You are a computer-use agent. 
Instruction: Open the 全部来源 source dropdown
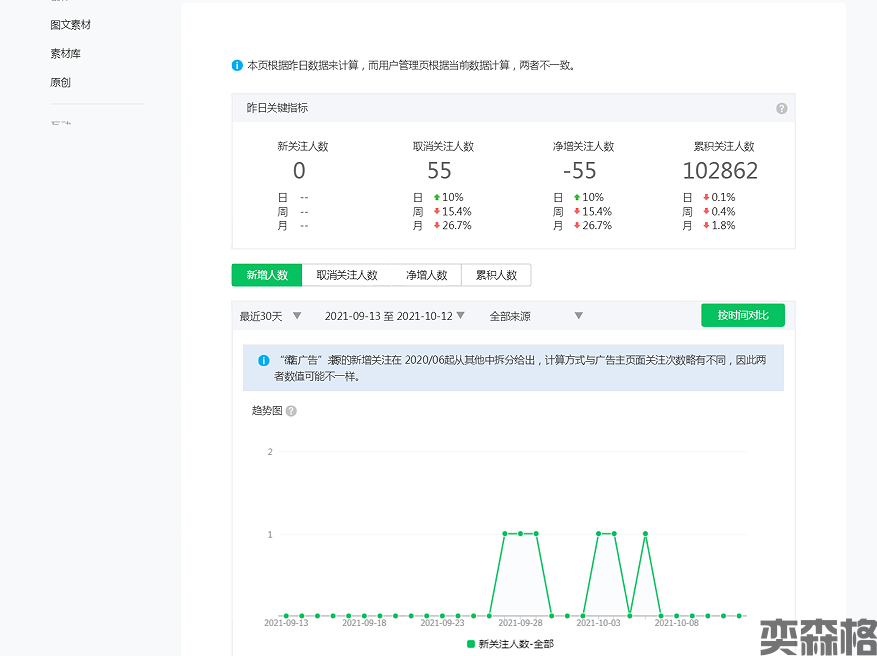point(535,316)
